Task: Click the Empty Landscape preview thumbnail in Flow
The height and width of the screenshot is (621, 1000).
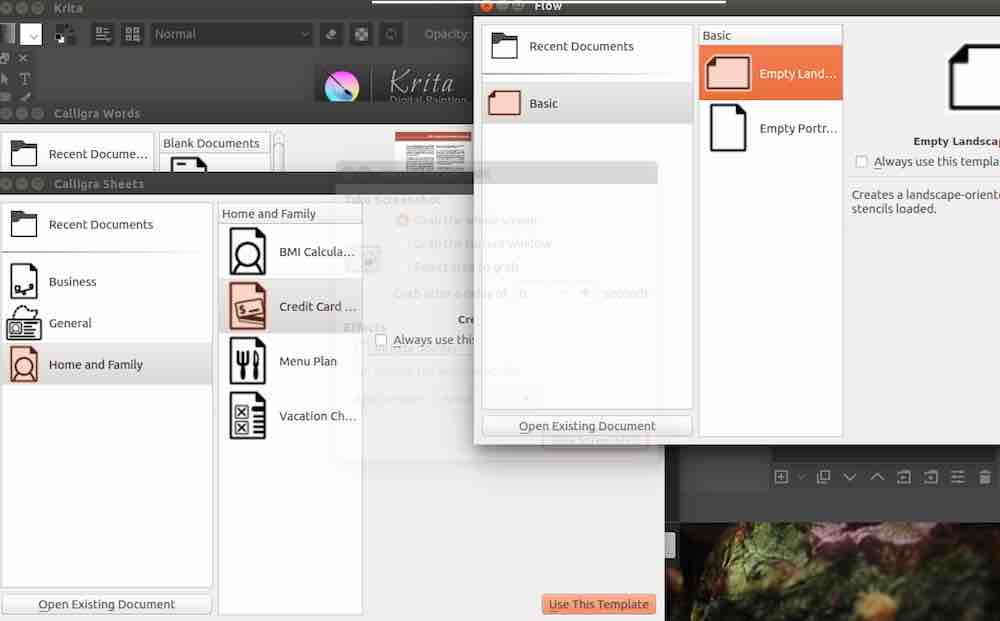Action: click(x=974, y=78)
